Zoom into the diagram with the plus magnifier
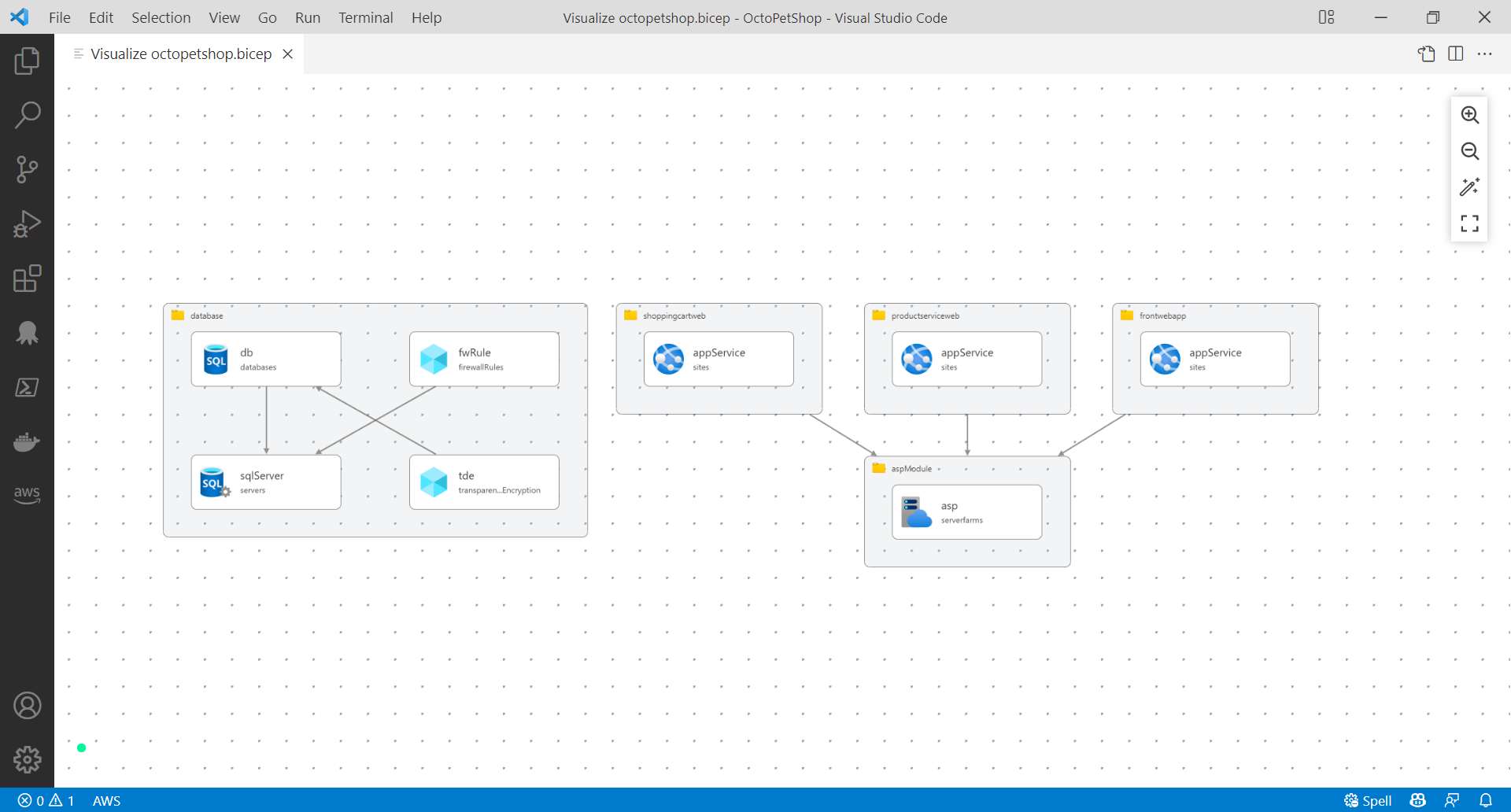The image size is (1511, 812). coord(1470,115)
